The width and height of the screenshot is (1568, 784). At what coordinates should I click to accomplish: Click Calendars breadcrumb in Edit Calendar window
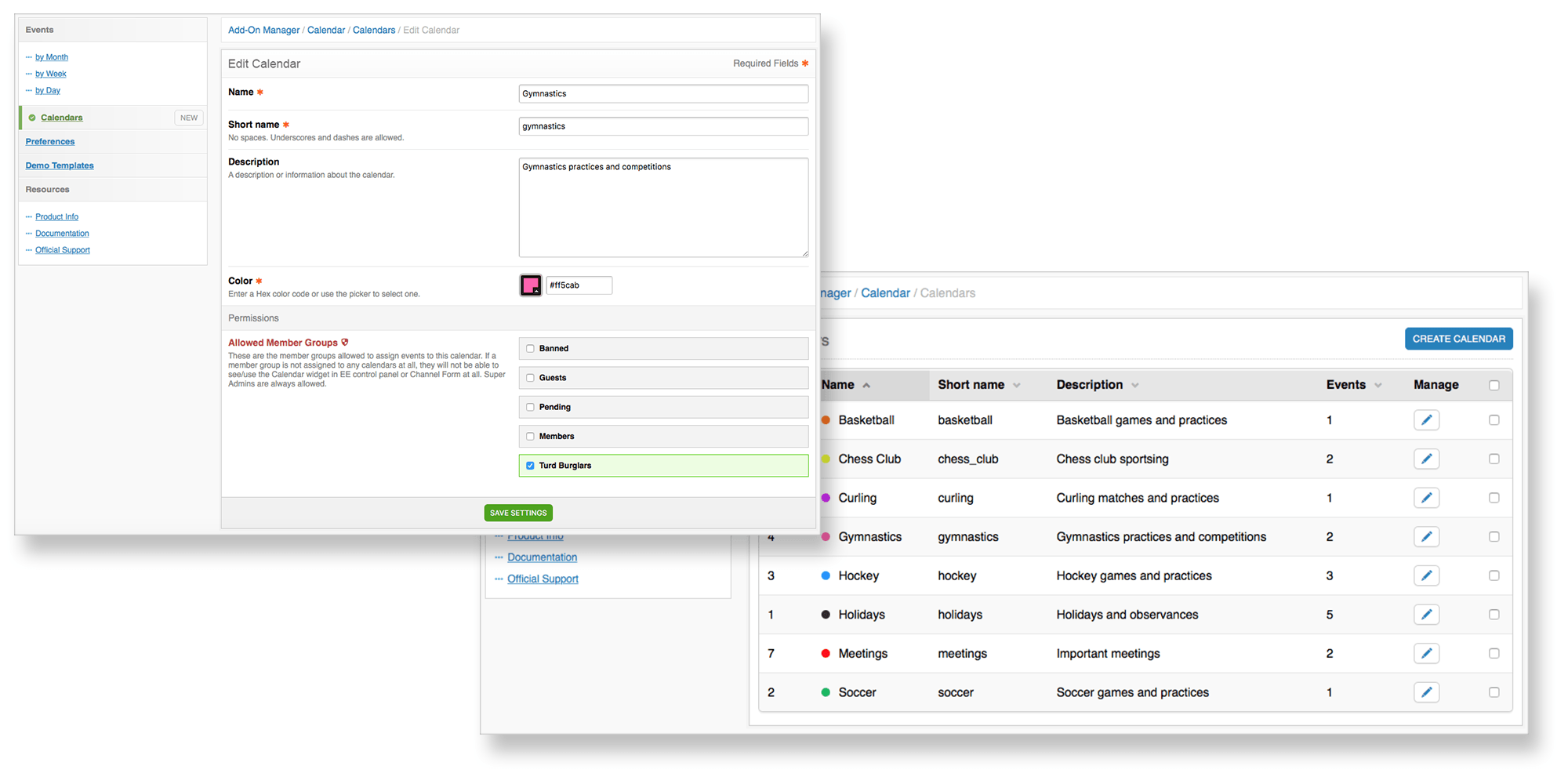click(x=374, y=30)
